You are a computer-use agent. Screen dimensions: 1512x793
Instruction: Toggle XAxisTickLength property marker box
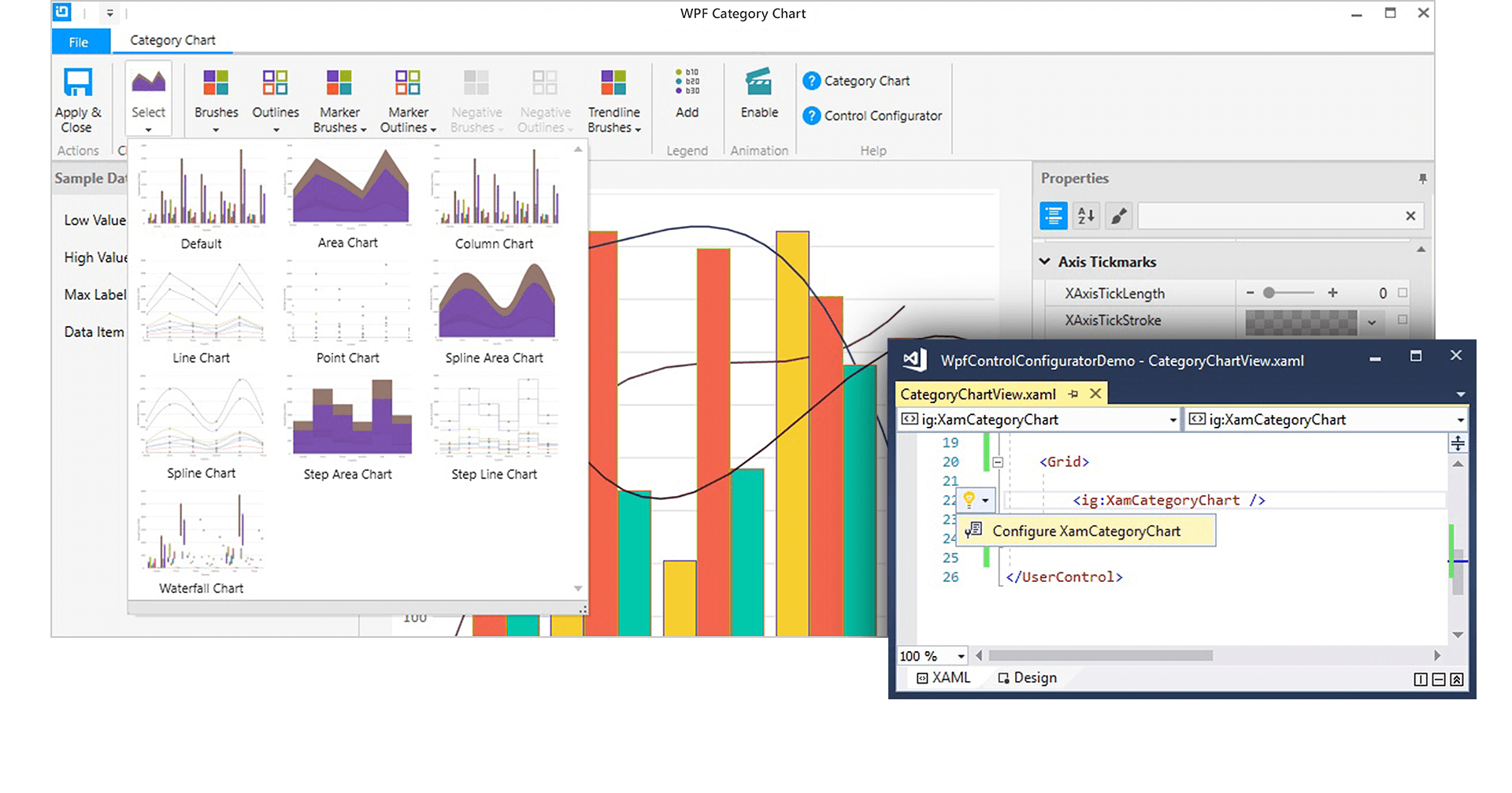click(x=1403, y=293)
